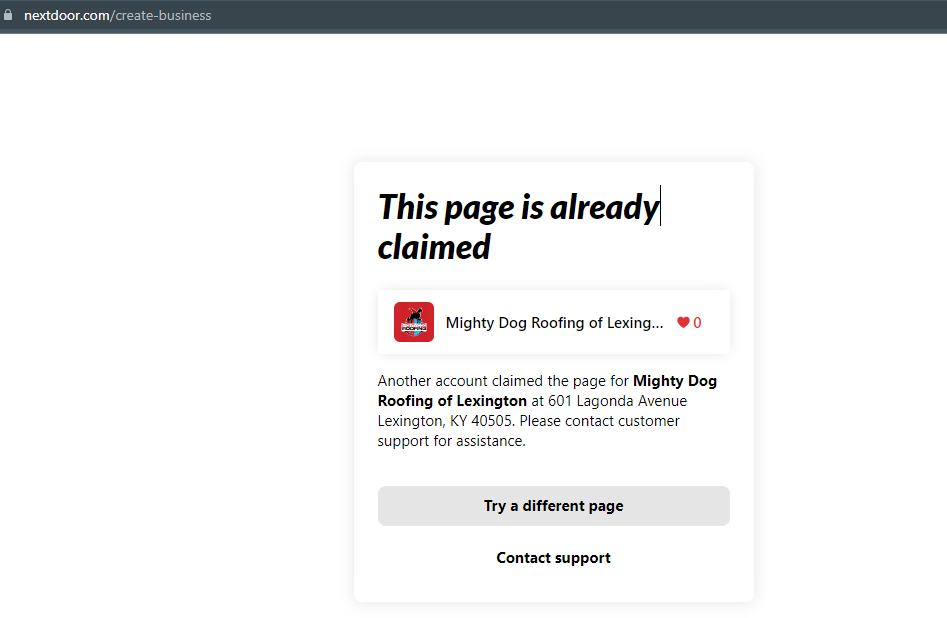Click 'support for assistance.' text line
The height and width of the screenshot is (618, 947).
(452, 441)
